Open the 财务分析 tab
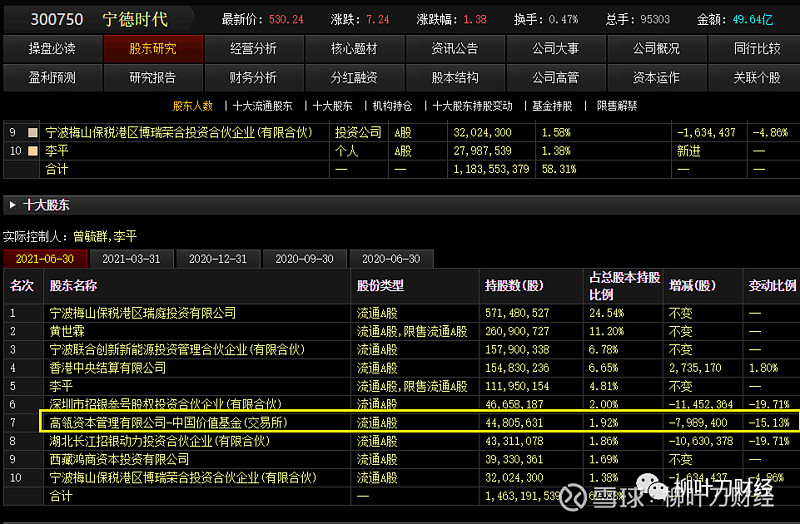800x524 pixels. (254, 78)
